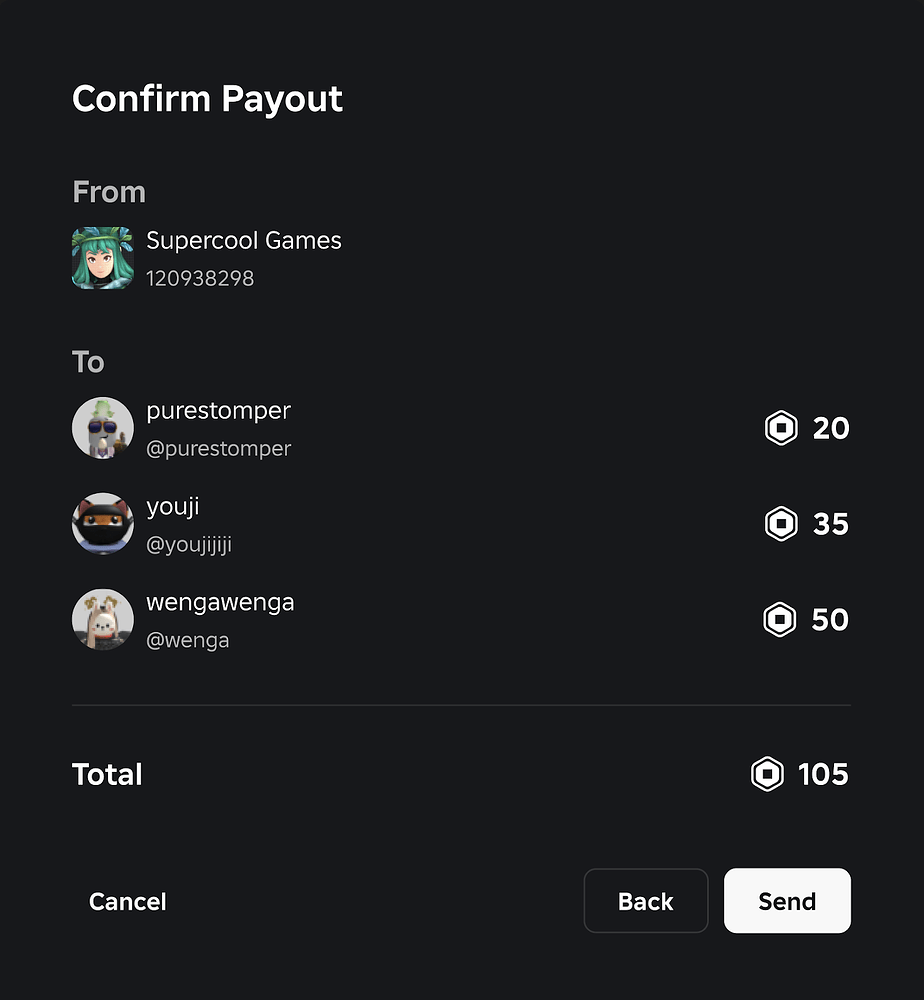Open purestomper's profile by clicking their name
This screenshot has width=924, height=1000.
(x=218, y=410)
